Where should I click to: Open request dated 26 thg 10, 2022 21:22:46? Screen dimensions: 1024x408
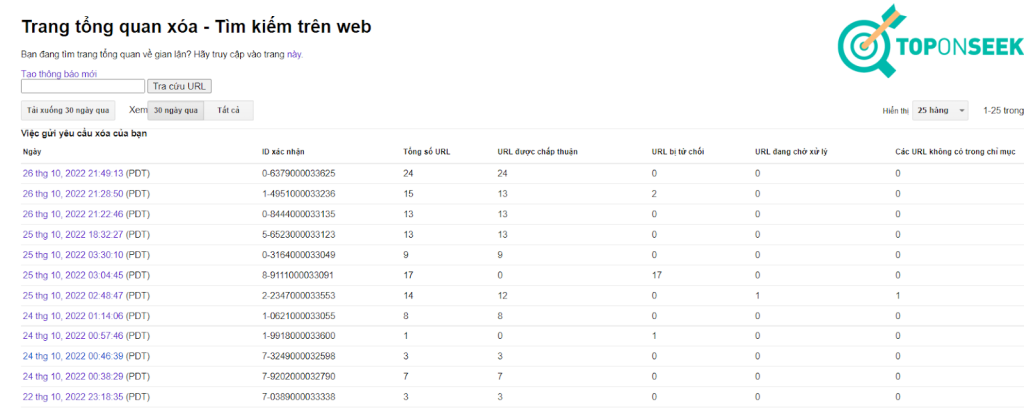point(72,214)
